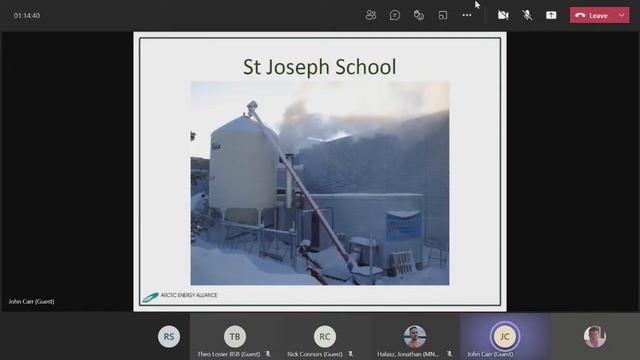This screenshot has height=360, width=640.
Task: Expand the Leave options dropdown arrow
Action: point(622,16)
